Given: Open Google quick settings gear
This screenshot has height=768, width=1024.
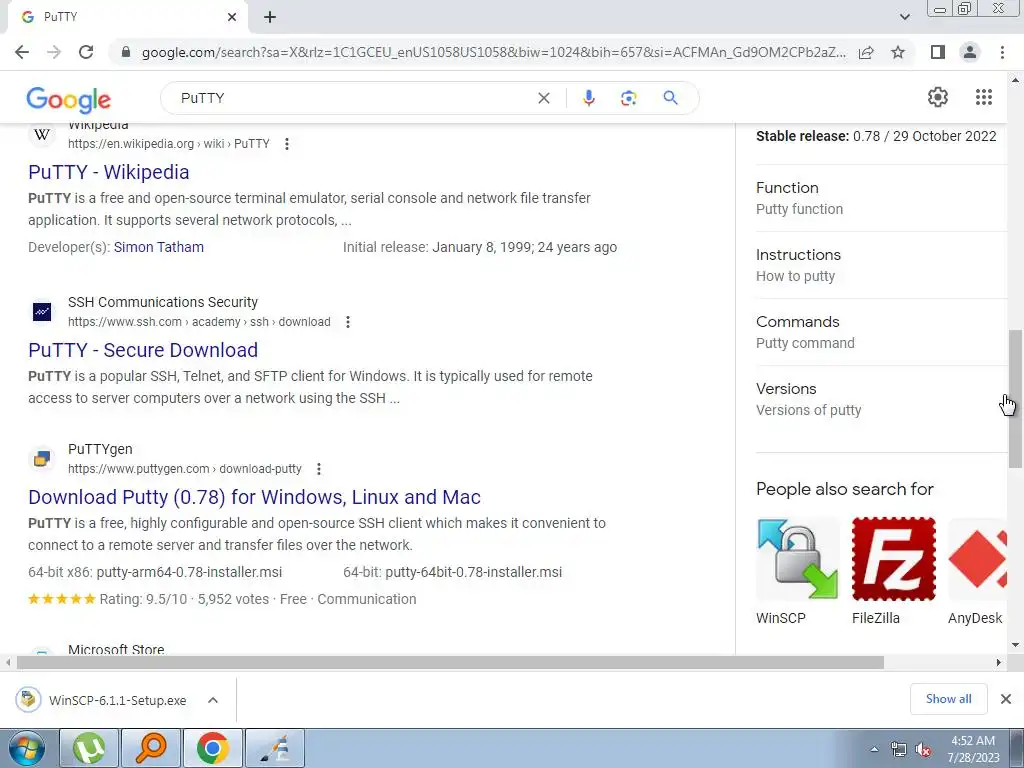Looking at the screenshot, I should point(938,97).
